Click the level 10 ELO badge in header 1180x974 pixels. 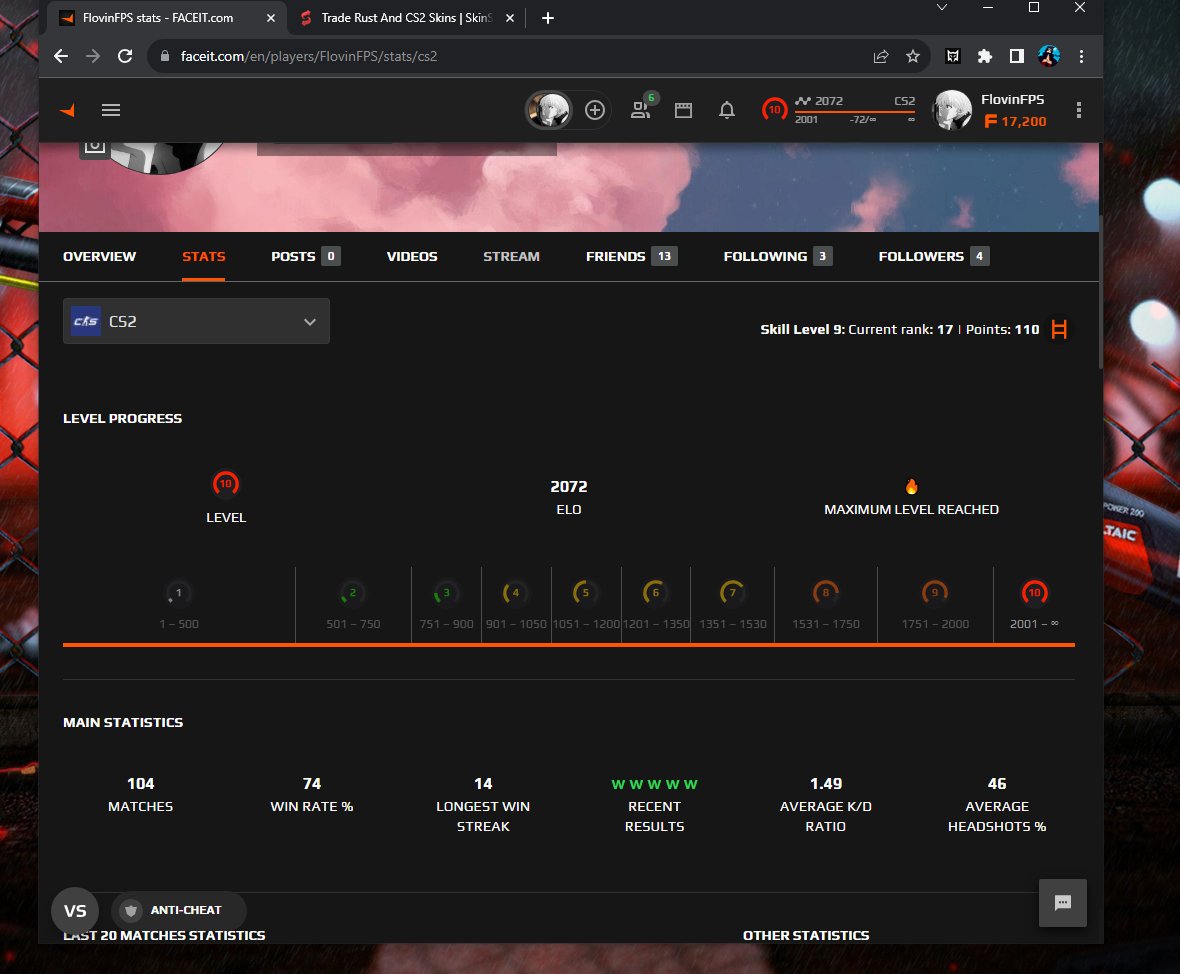774,110
